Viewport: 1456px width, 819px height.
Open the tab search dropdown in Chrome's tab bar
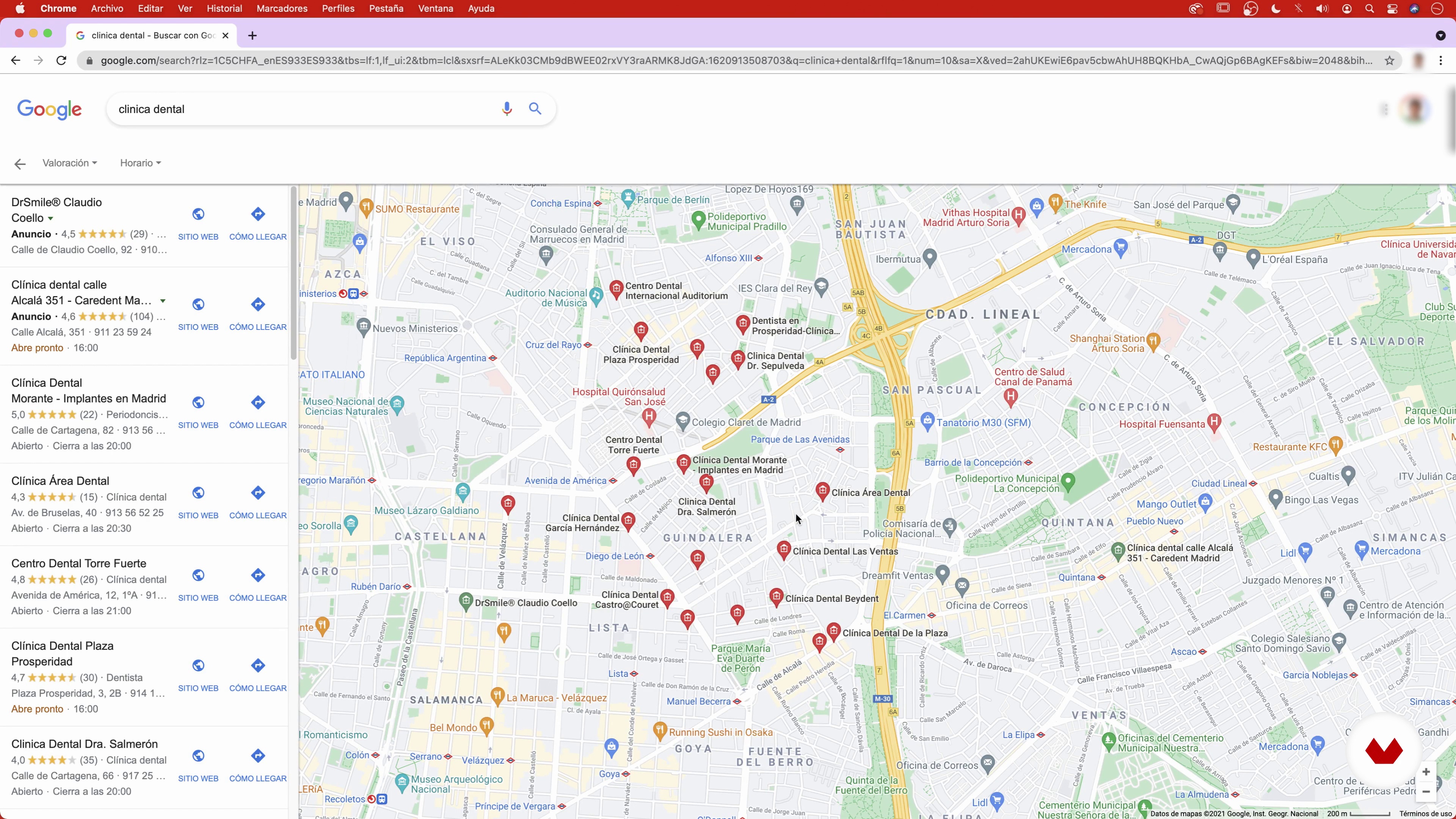(1441, 36)
